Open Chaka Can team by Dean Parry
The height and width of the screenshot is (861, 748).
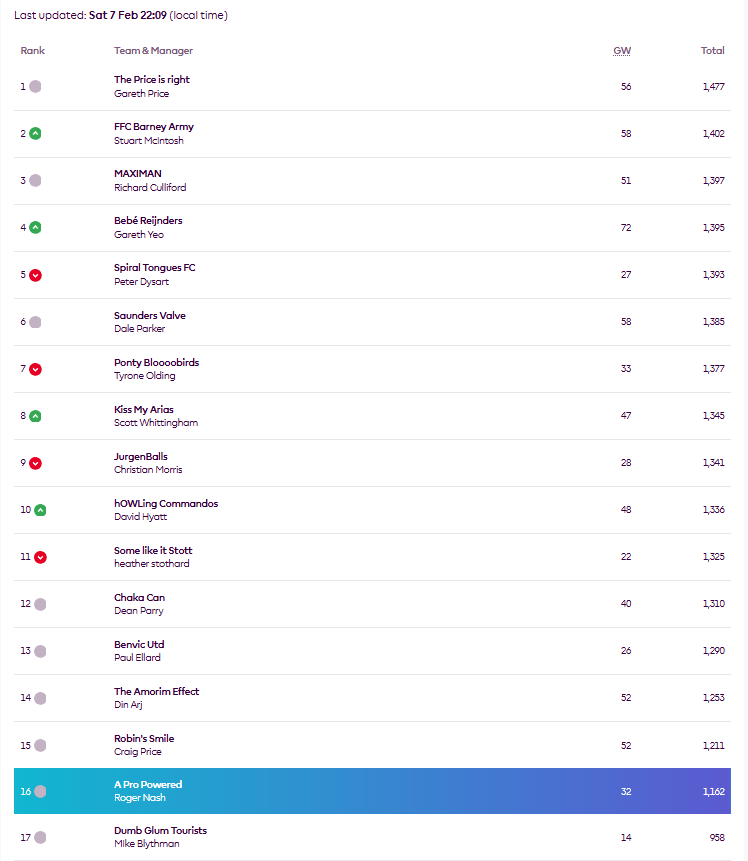(x=139, y=598)
